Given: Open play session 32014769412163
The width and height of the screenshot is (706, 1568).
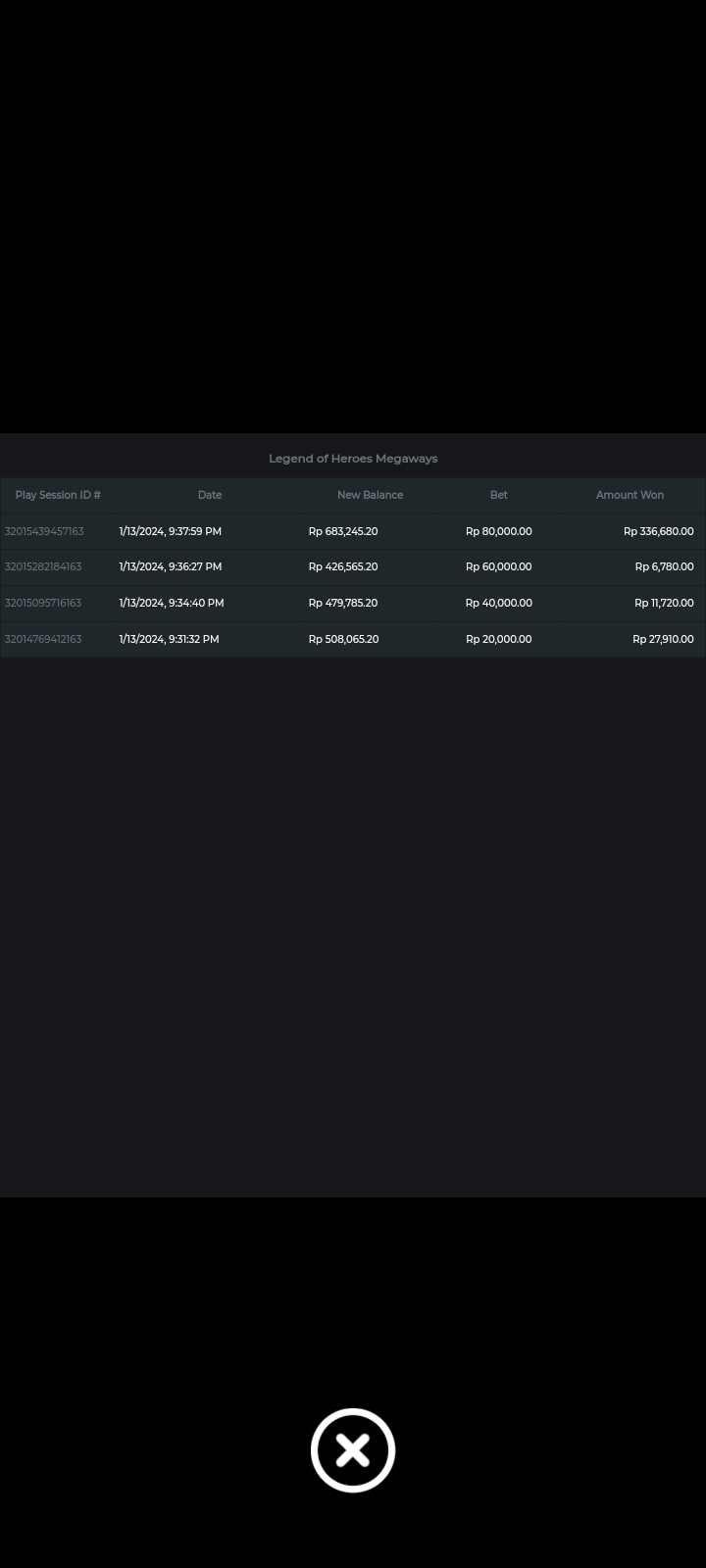Looking at the screenshot, I should tap(43, 639).
